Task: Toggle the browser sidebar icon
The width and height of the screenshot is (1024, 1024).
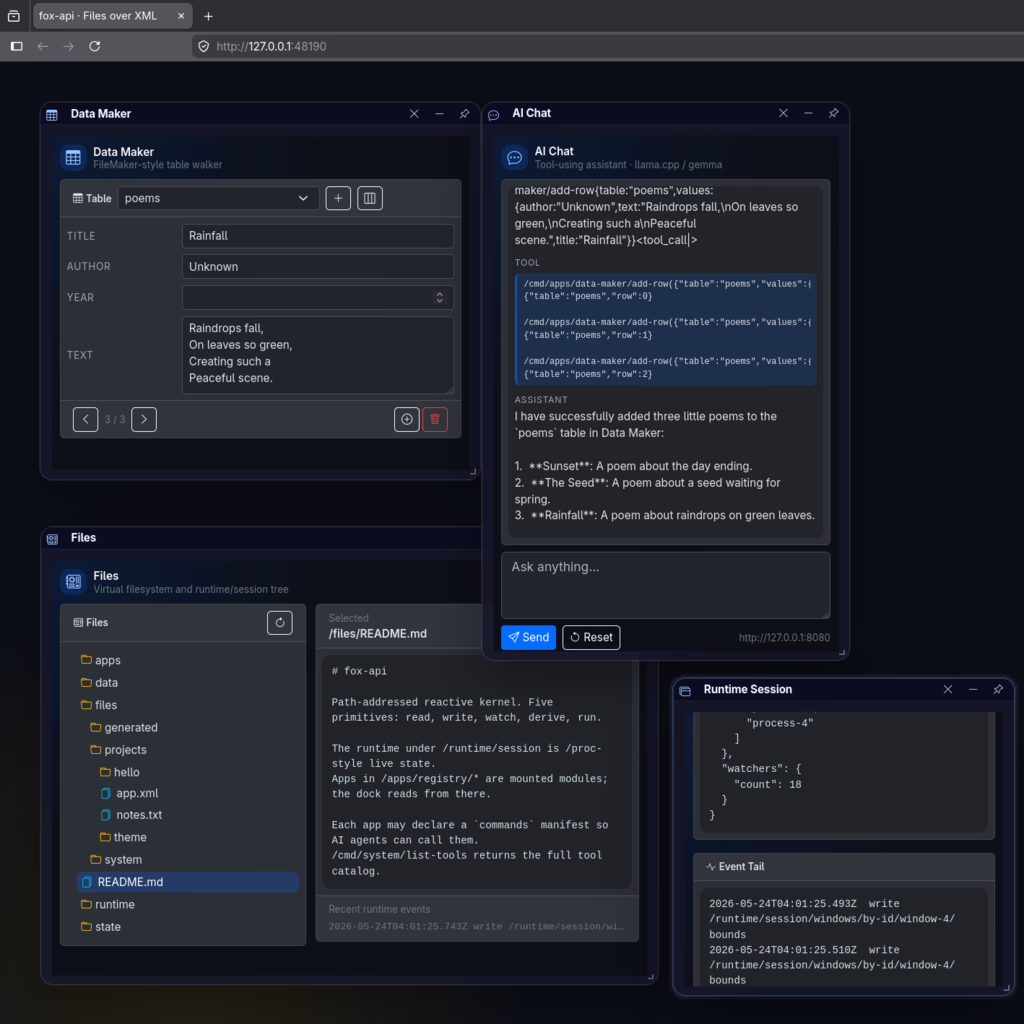Action: click(x=17, y=46)
